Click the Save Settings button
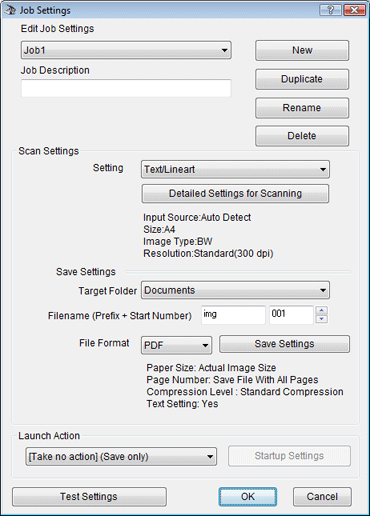 (284, 344)
